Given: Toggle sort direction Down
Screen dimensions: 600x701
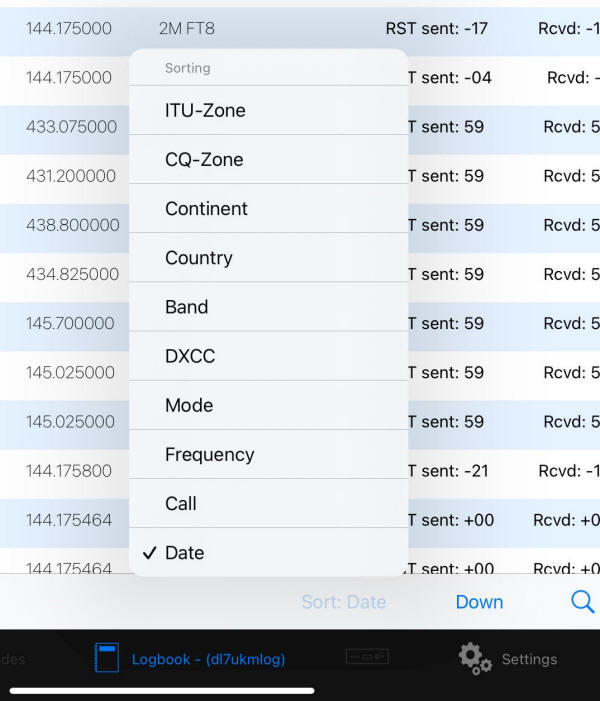Looking at the screenshot, I should [479, 602].
